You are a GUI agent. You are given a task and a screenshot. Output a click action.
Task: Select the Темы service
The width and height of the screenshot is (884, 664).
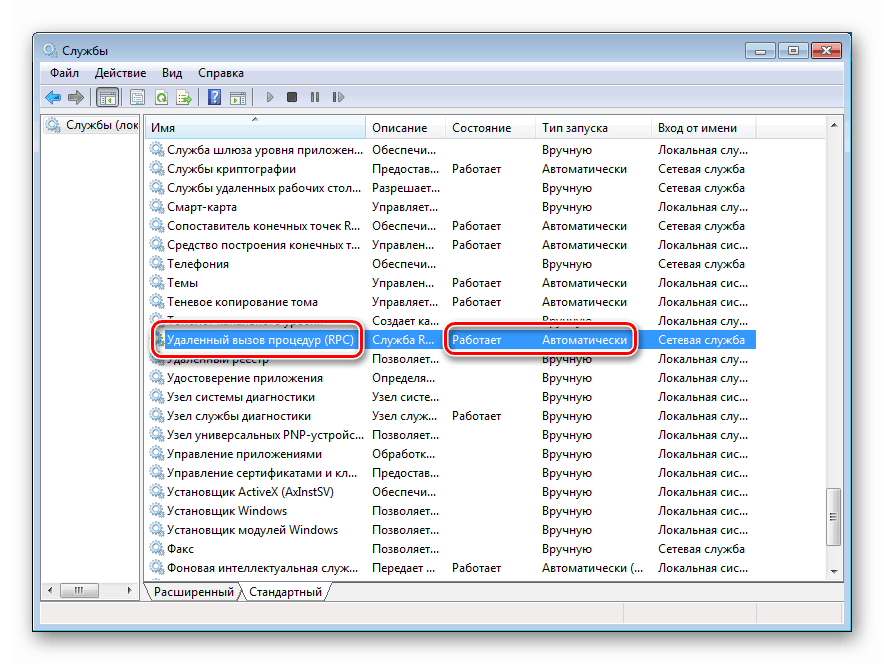tap(452, 282)
